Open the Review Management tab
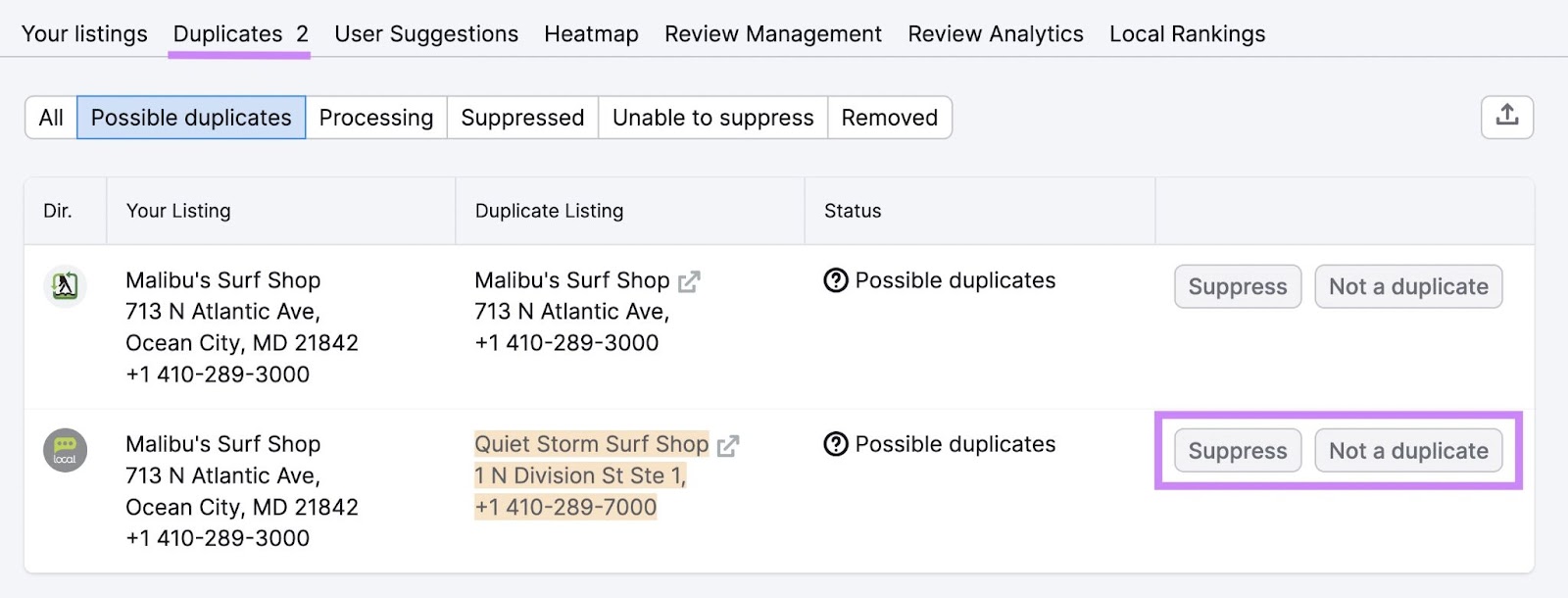Screen dimensions: 1568x598 773,34
